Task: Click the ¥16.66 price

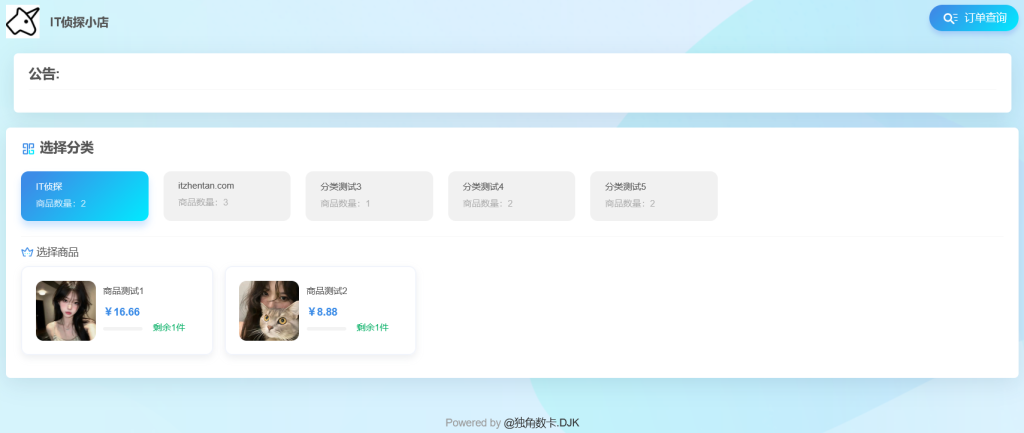Action: [x=122, y=312]
